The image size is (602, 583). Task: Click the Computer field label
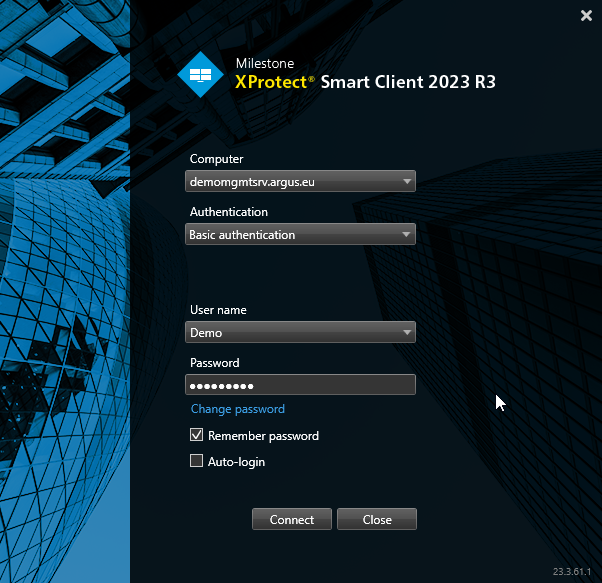pyautogui.click(x=217, y=159)
